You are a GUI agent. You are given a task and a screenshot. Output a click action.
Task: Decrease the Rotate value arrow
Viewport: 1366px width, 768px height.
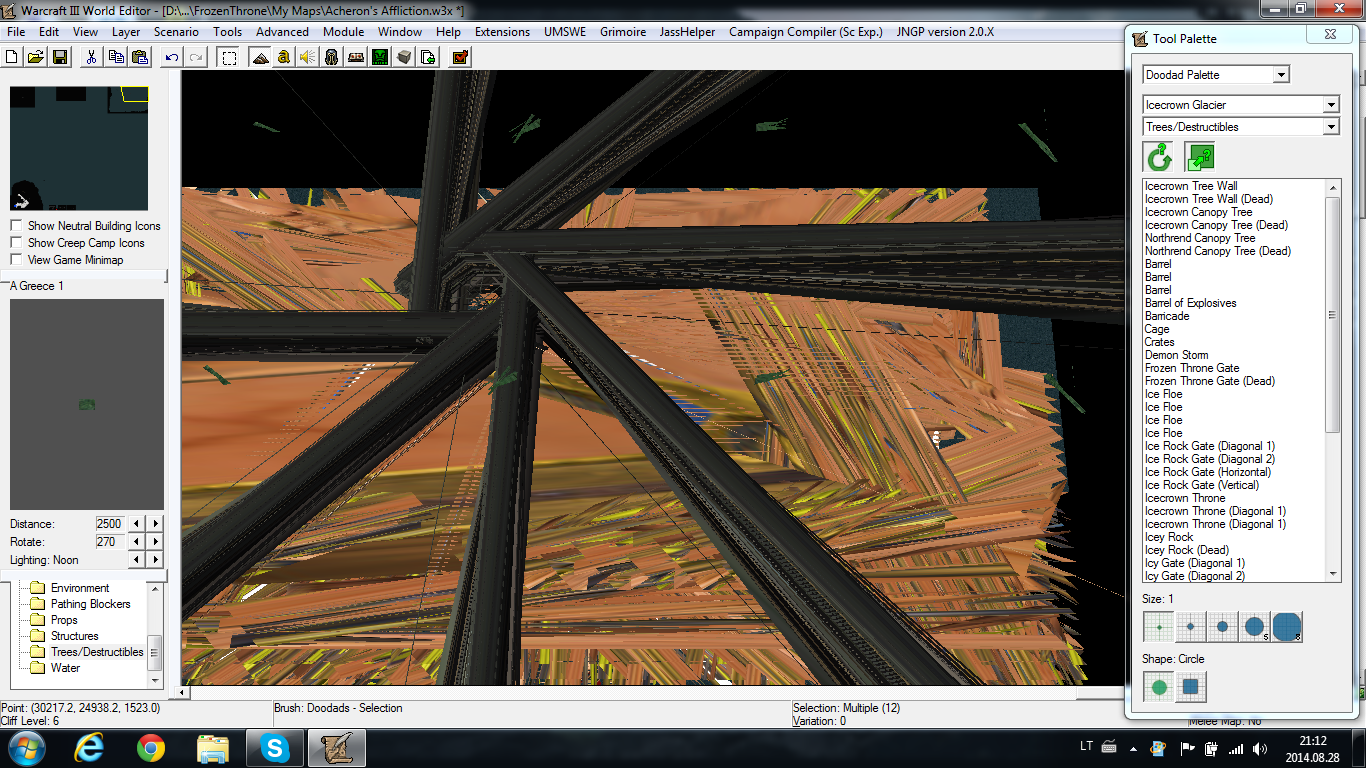coord(138,542)
